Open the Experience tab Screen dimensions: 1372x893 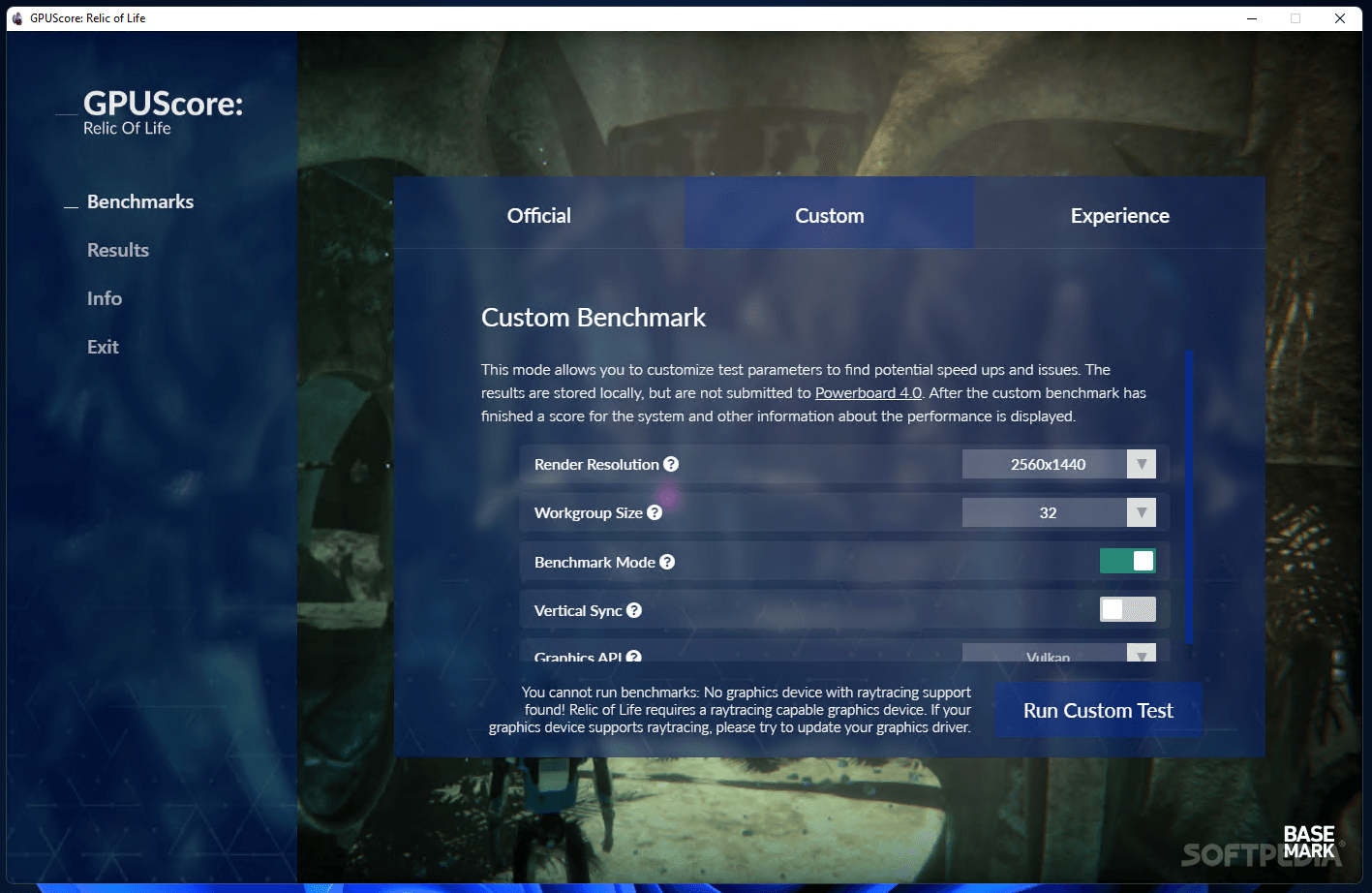pyautogui.click(x=1120, y=213)
